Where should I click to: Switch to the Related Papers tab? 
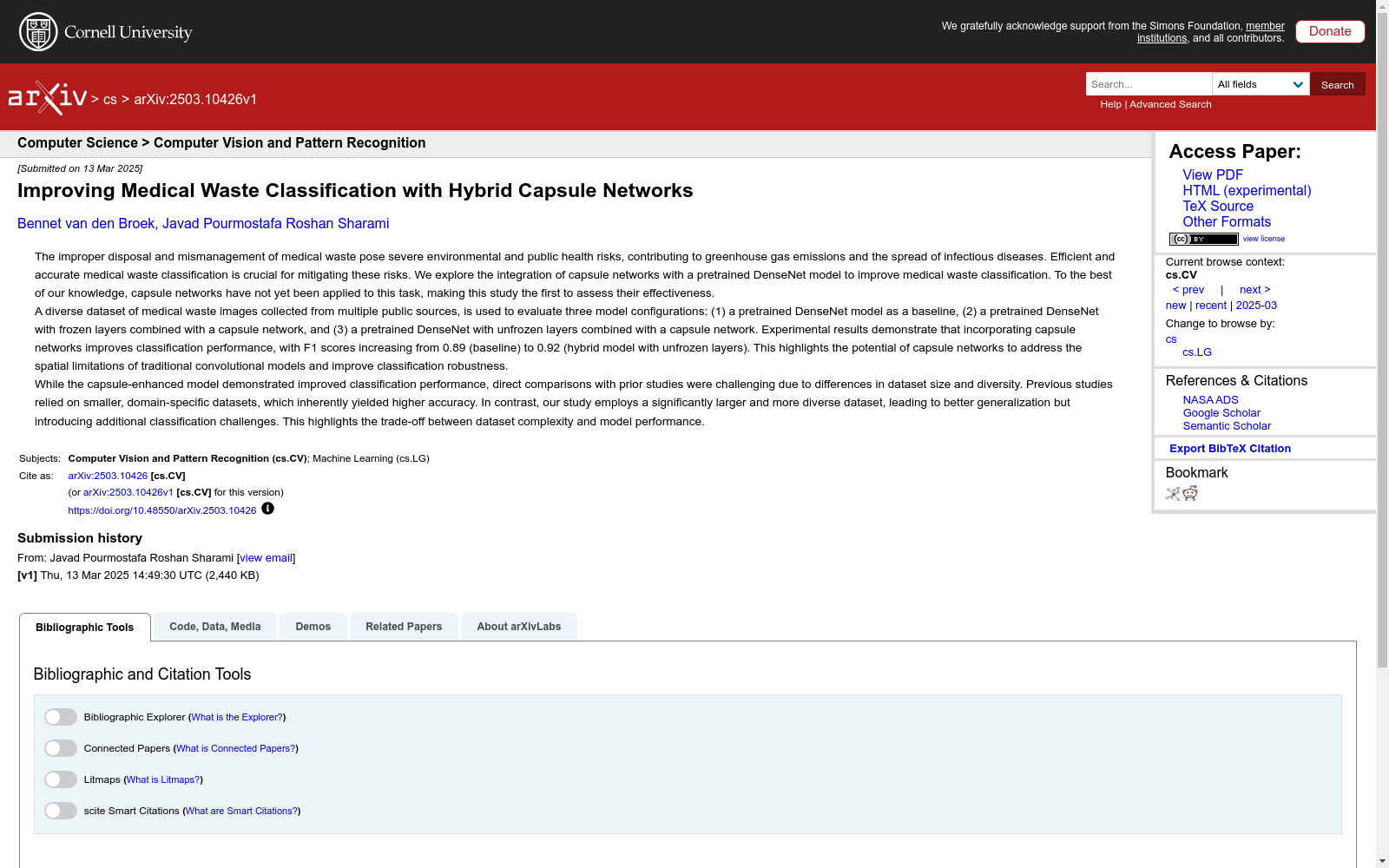tap(404, 627)
